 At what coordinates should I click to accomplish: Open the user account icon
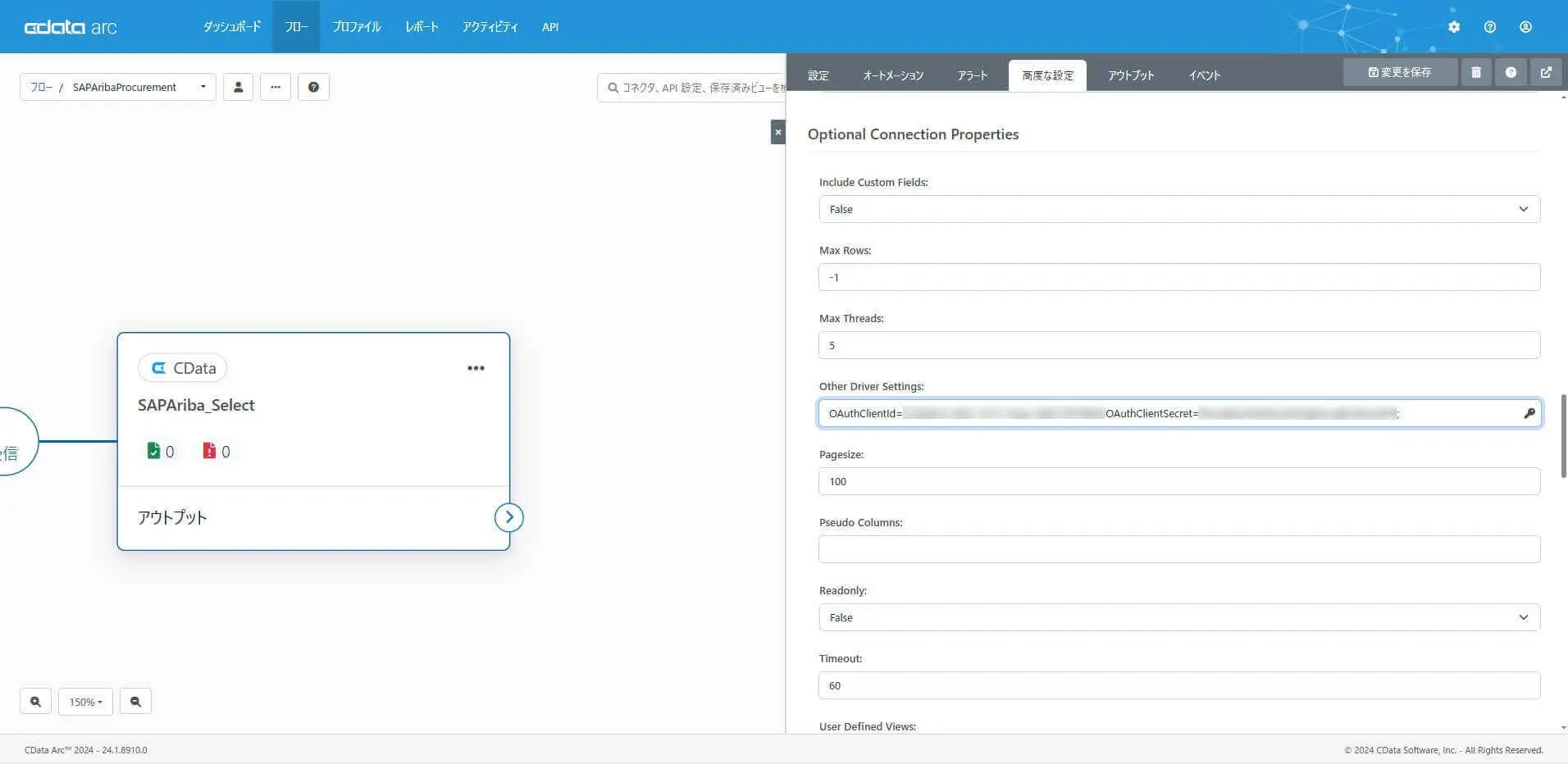tap(1525, 27)
